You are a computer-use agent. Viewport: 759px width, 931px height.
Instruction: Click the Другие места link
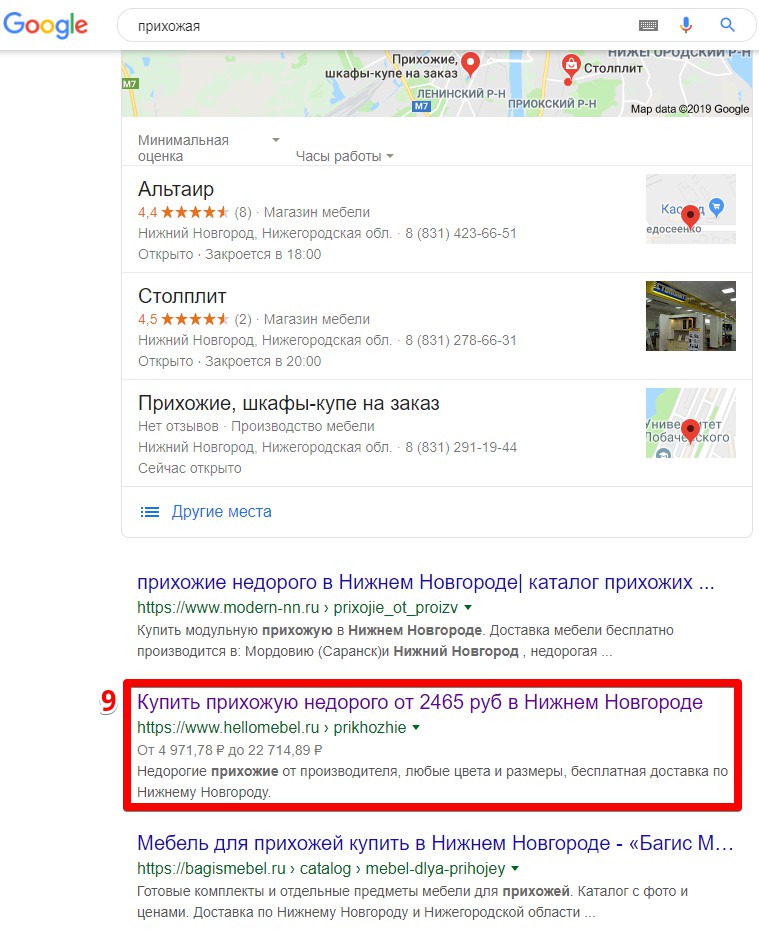[222, 512]
